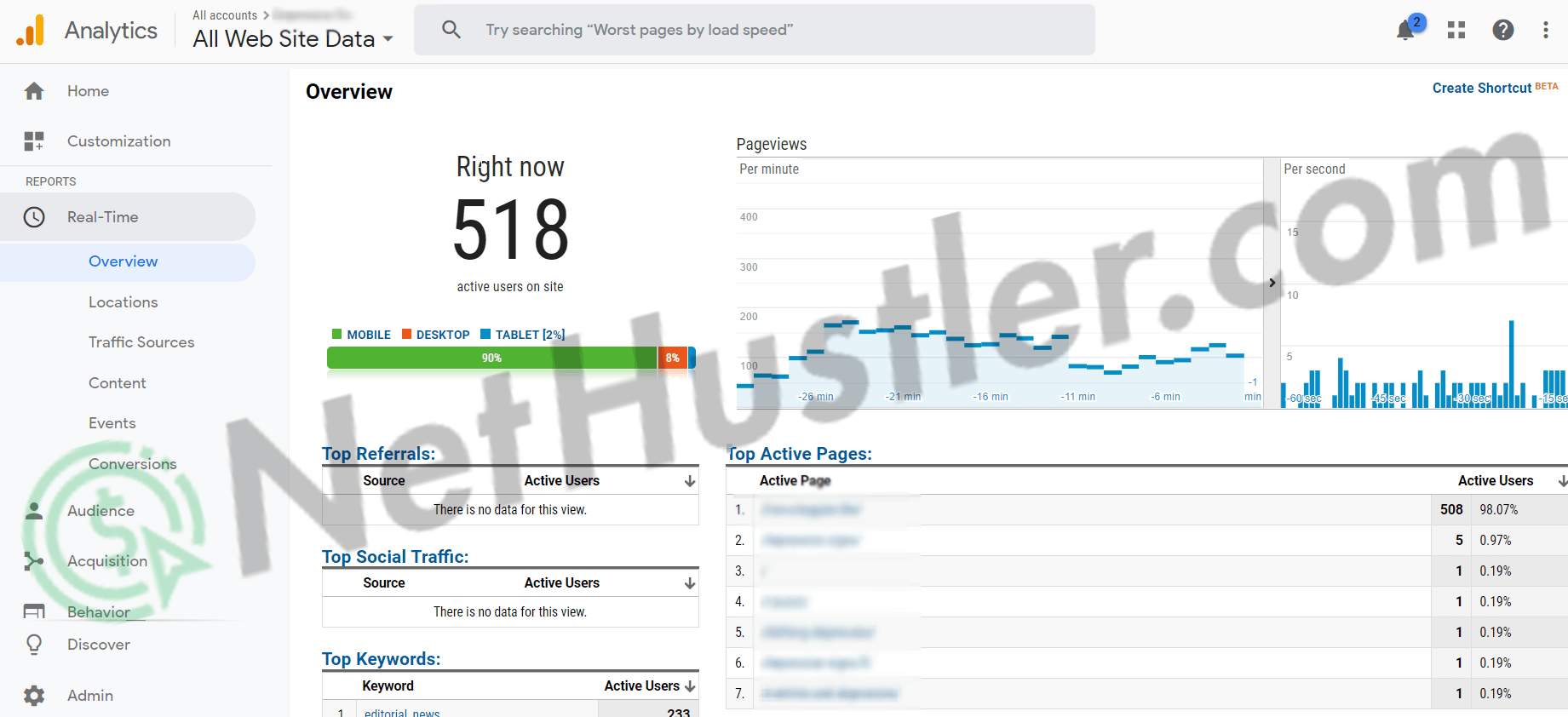1568x717 pixels.
Task: Click the blue TABLET legend swatch
Action: point(485,334)
